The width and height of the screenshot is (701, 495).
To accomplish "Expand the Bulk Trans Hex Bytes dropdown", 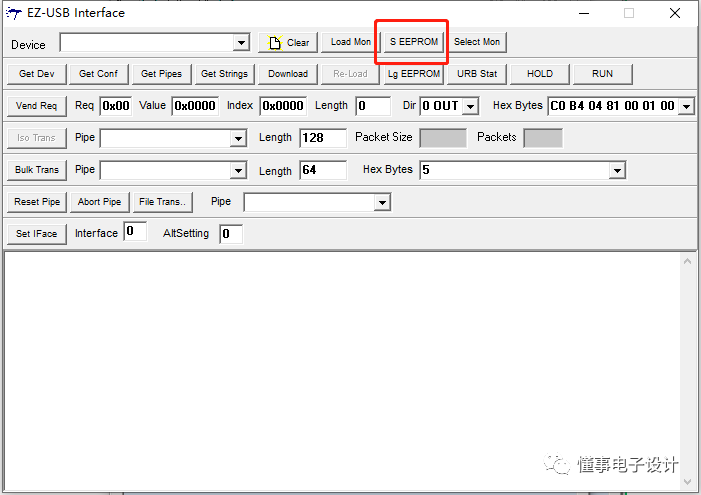I will click(617, 170).
